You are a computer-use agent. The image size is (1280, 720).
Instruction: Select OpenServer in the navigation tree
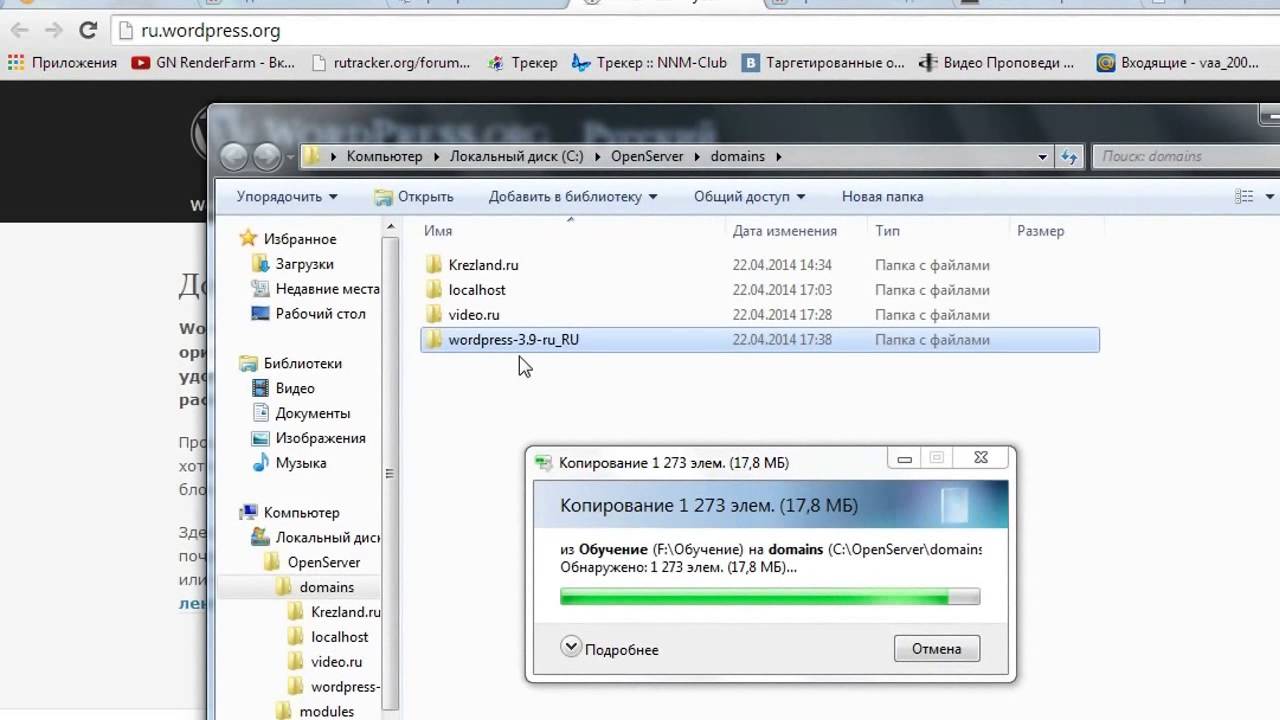[312, 562]
